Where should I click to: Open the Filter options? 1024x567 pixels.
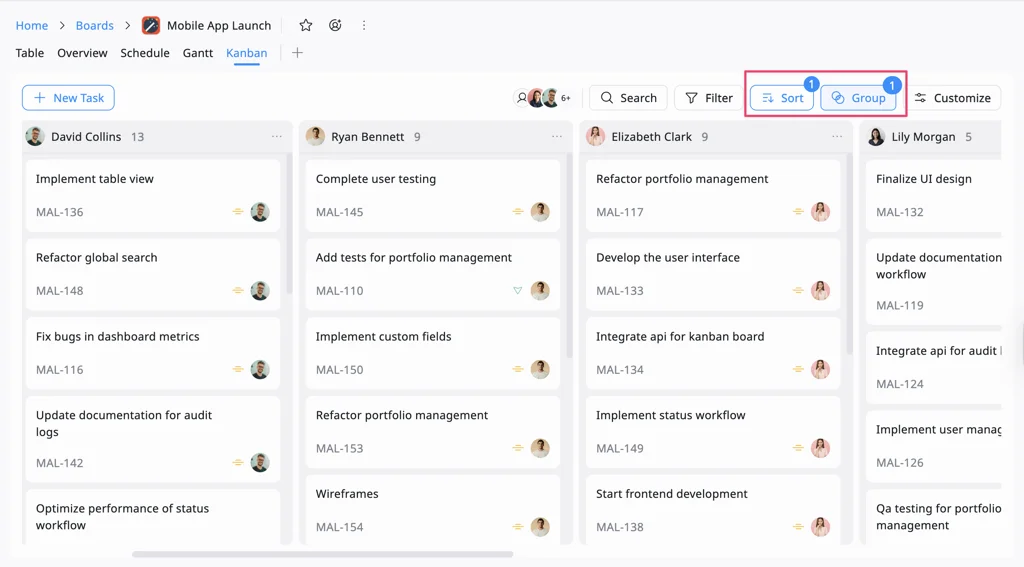(x=709, y=98)
